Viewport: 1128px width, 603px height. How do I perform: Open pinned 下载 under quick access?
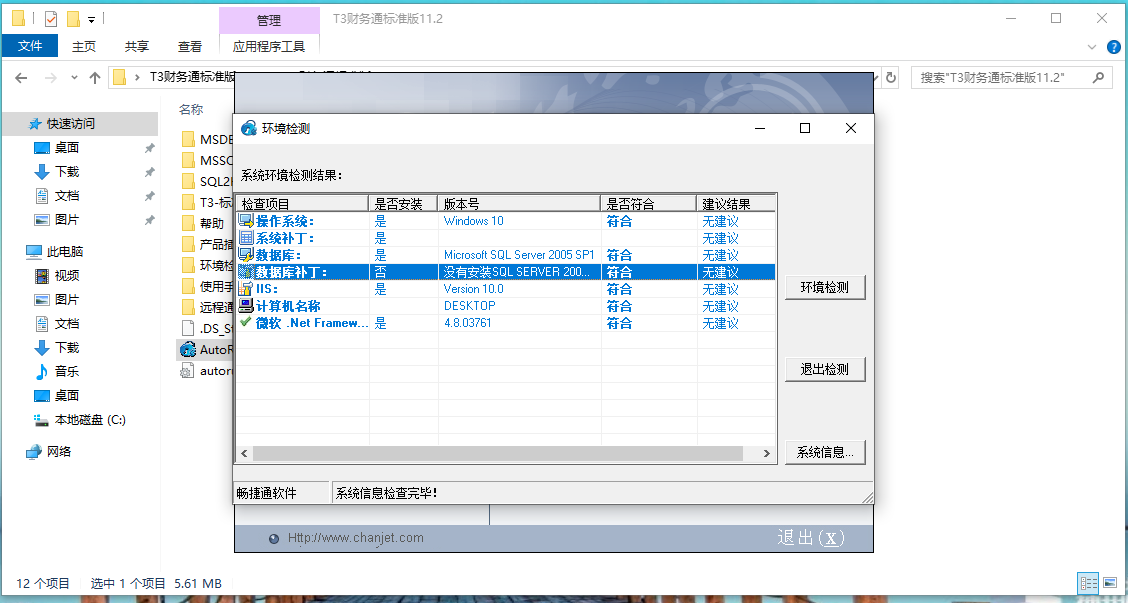point(67,171)
